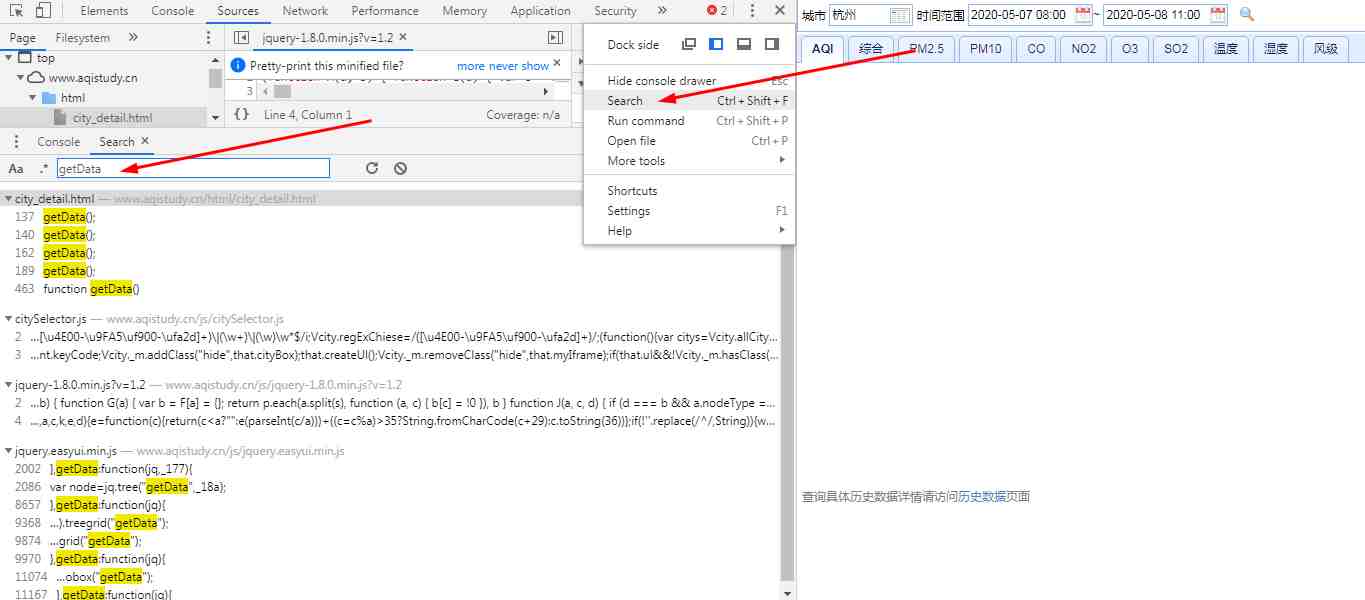
Task: Select dock to left icon
Action: 716,44
